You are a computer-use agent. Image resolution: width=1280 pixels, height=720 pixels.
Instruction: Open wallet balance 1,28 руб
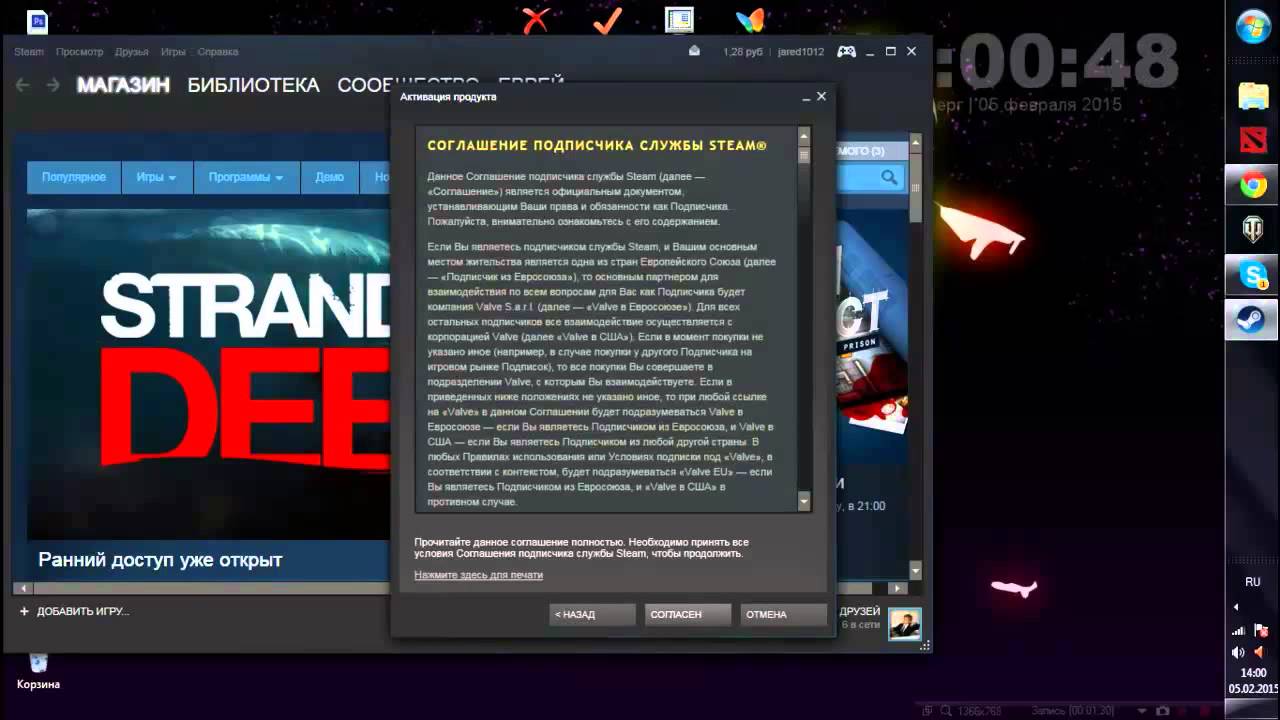pyautogui.click(x=743, y=51)
